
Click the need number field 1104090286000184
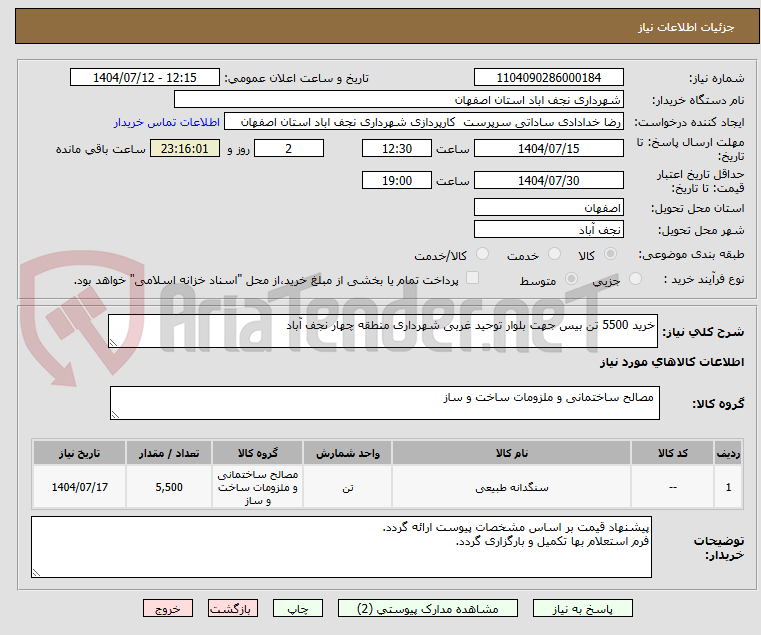pos(548,78)
